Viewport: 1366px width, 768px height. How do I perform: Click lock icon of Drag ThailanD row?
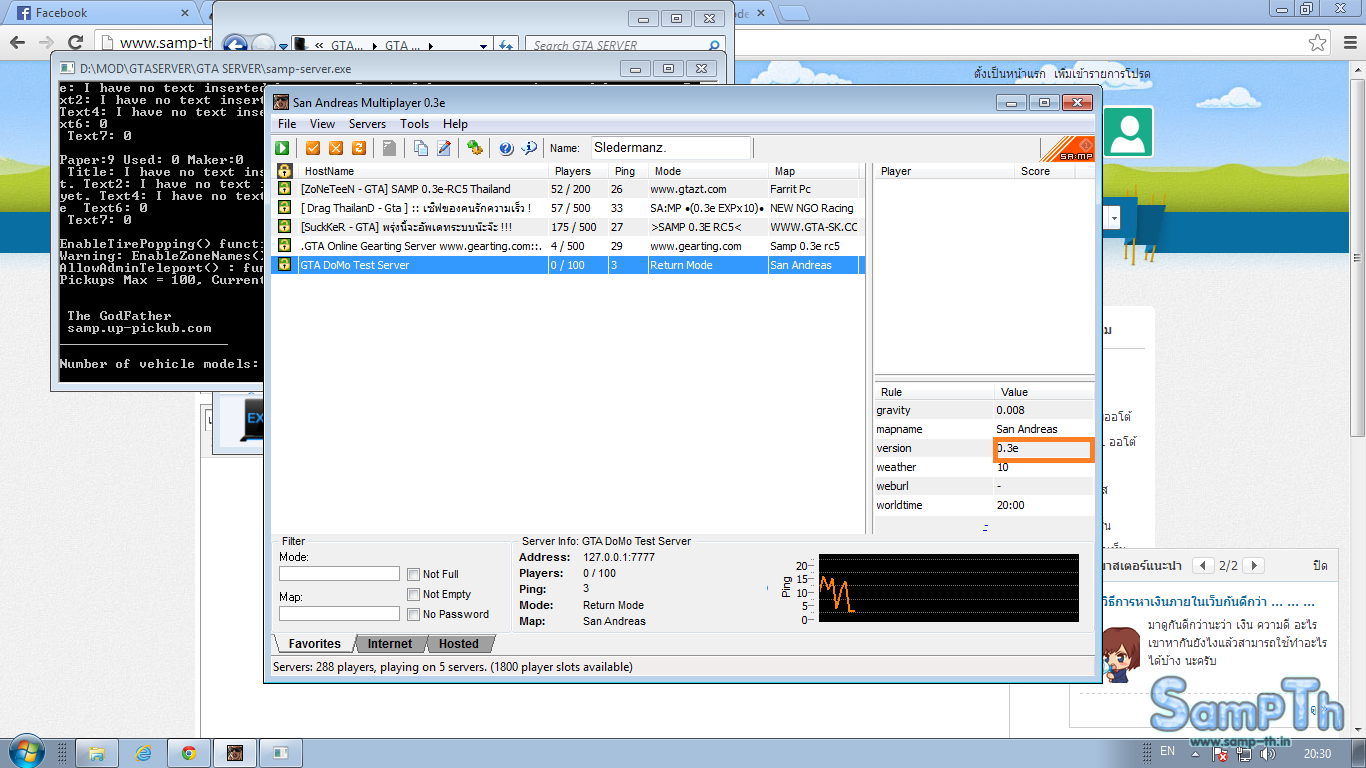(x=284, y=208)
